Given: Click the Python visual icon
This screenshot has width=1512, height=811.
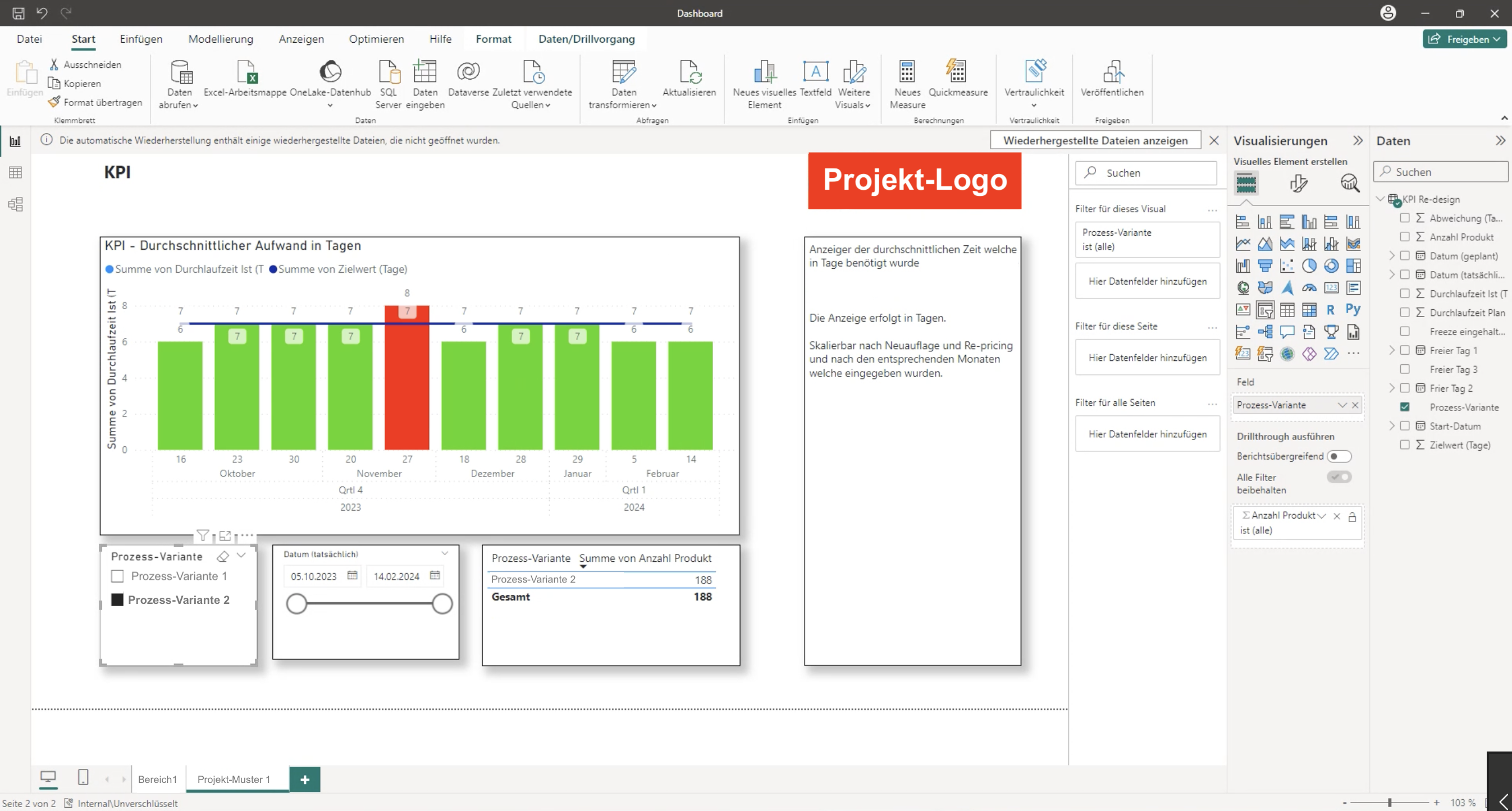Looking at the screenshot, I should pos(1353,310).
